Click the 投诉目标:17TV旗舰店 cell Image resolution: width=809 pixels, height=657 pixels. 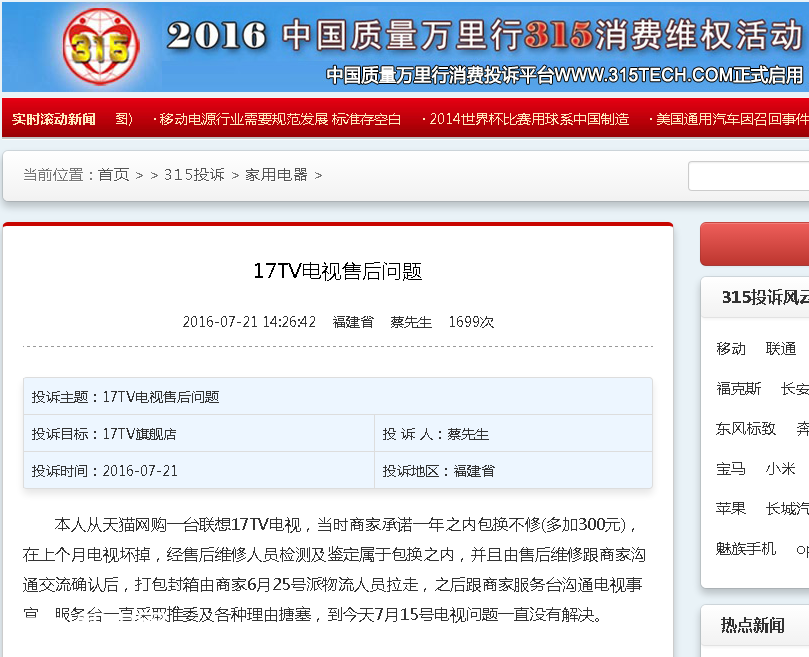point(199,434)
